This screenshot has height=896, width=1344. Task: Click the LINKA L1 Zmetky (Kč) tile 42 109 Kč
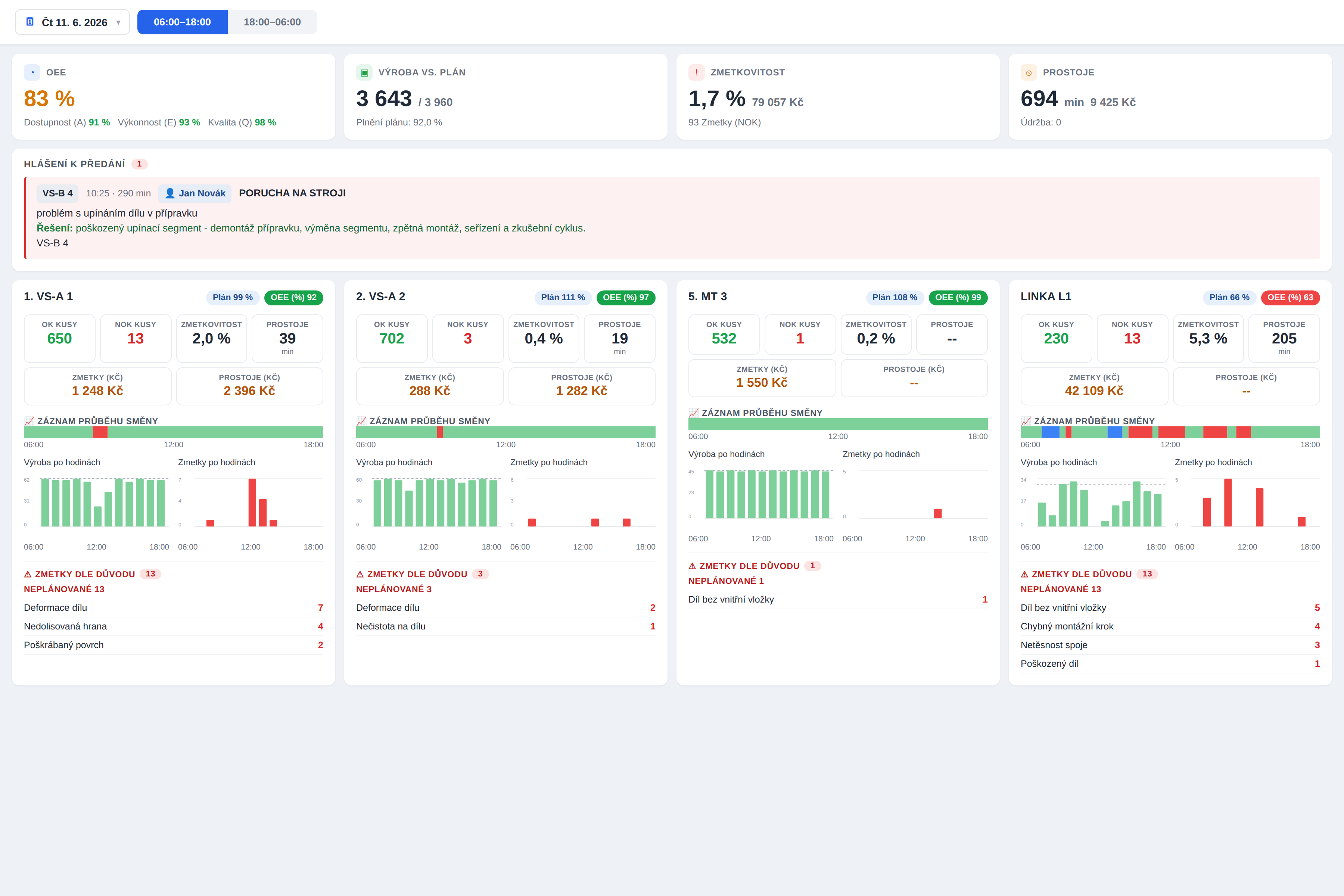coord(1094,386)
